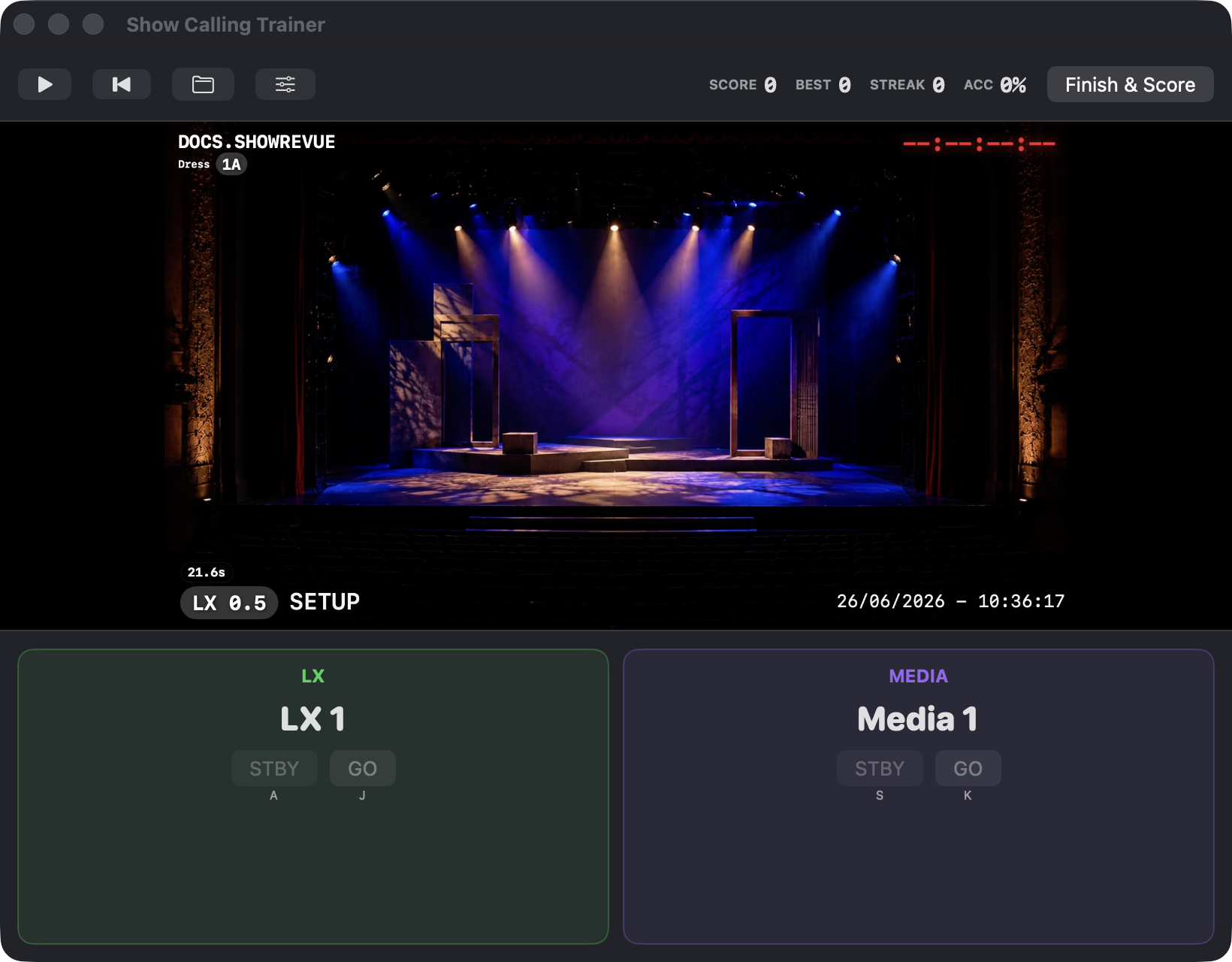Click the DOCS.SHOWREVUE title

(256, 141)
